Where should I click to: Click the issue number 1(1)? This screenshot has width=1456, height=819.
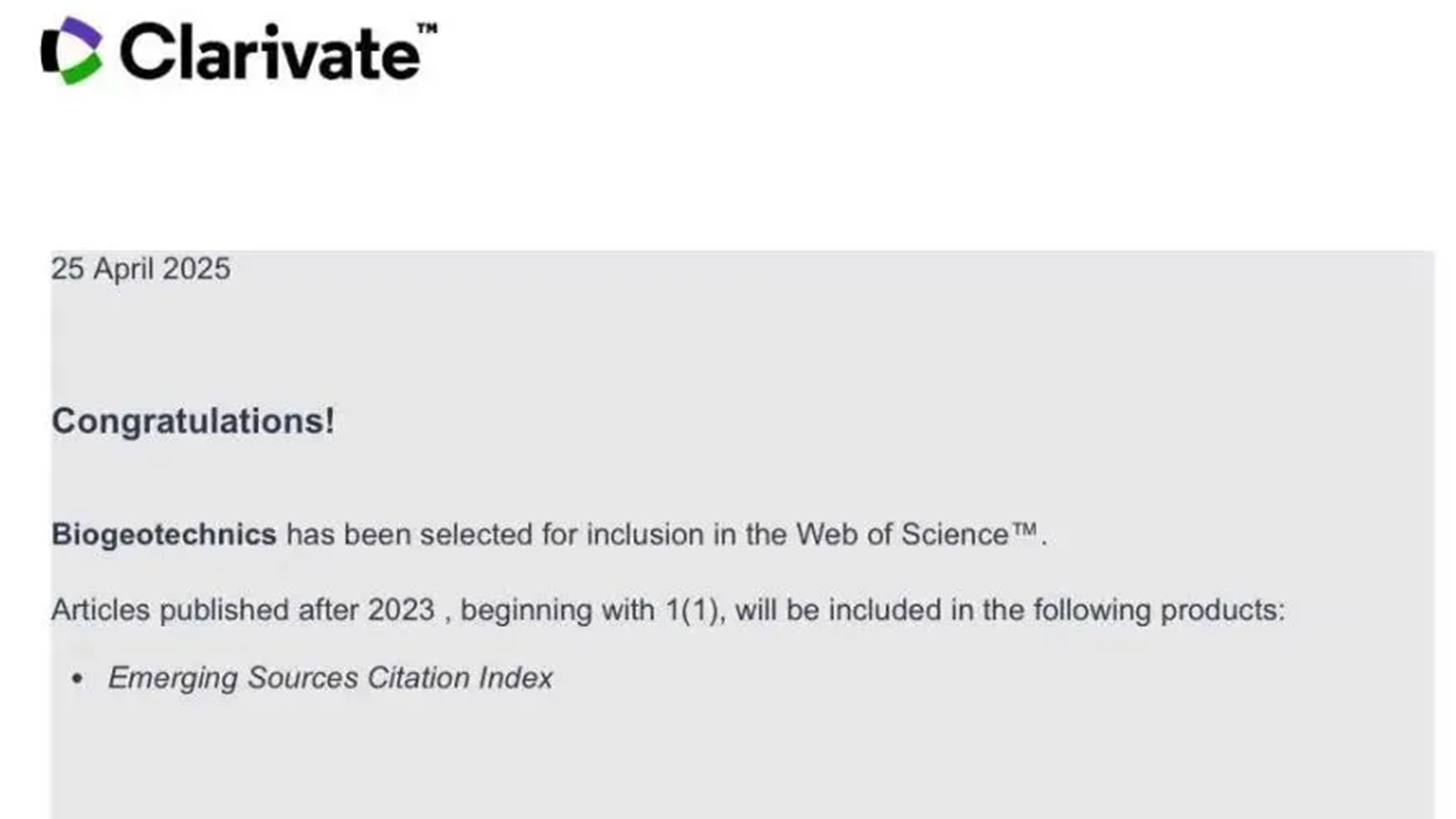pos(693,610)
